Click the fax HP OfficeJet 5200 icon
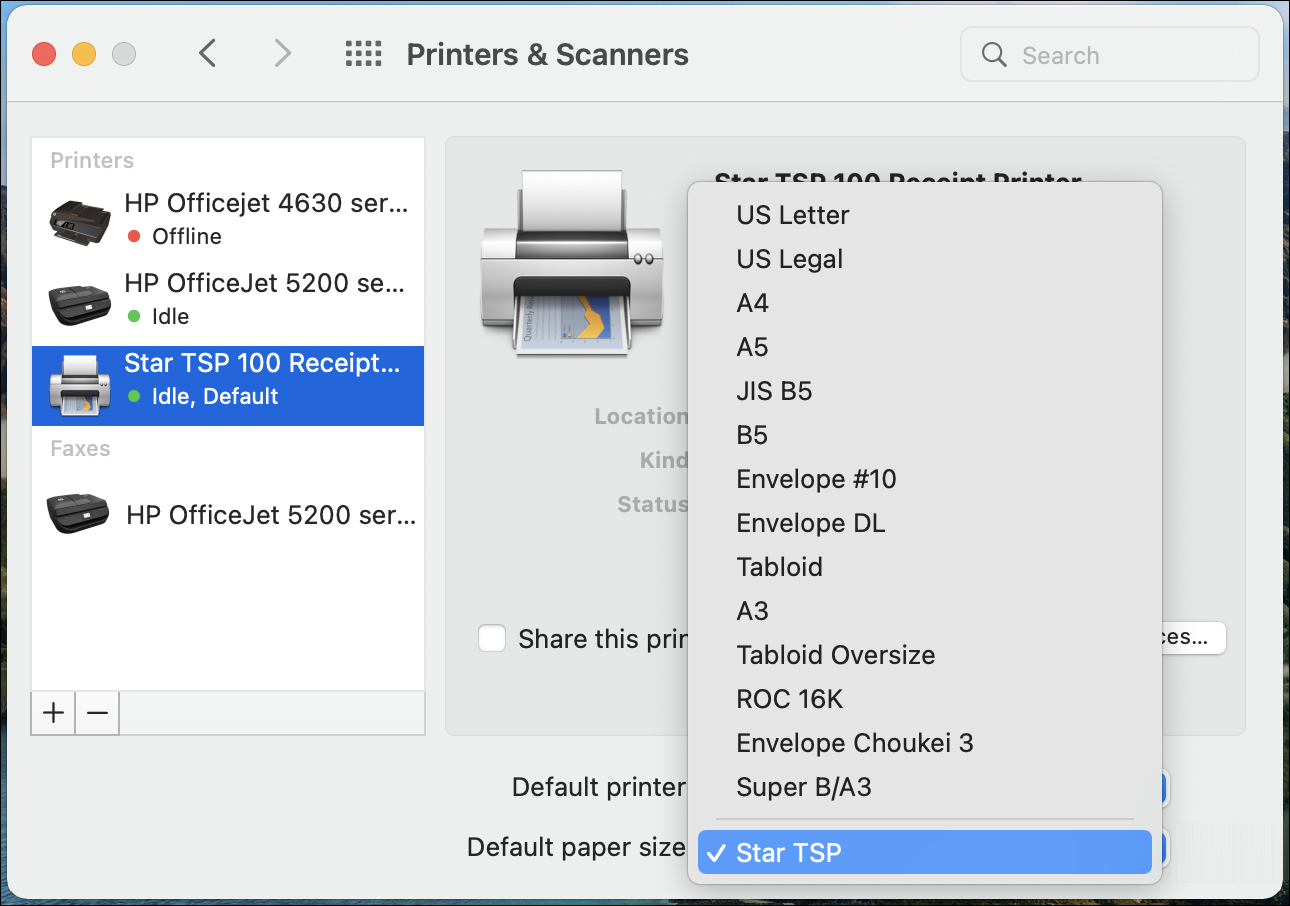Viewport: 1290px width, 906px height. pyautogui.click(x=79, y=514)
